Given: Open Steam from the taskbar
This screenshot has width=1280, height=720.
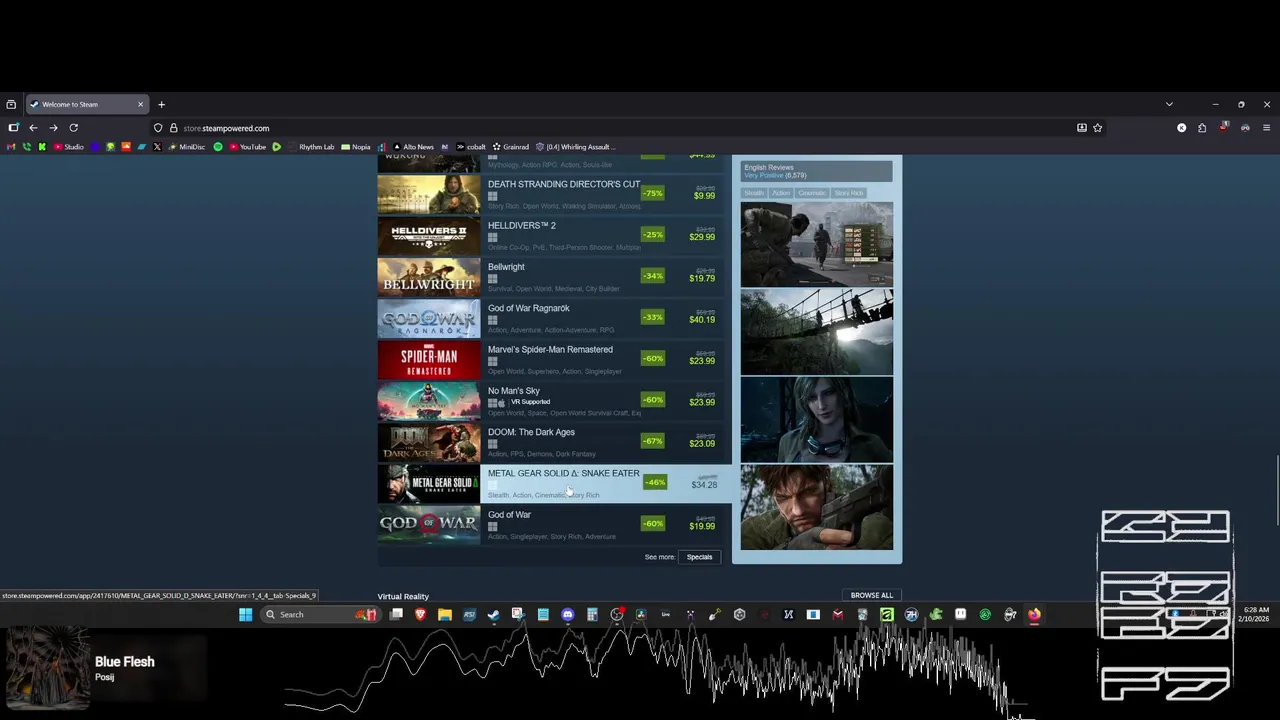Looking at the screenshot, I should [x=494, y=615].
